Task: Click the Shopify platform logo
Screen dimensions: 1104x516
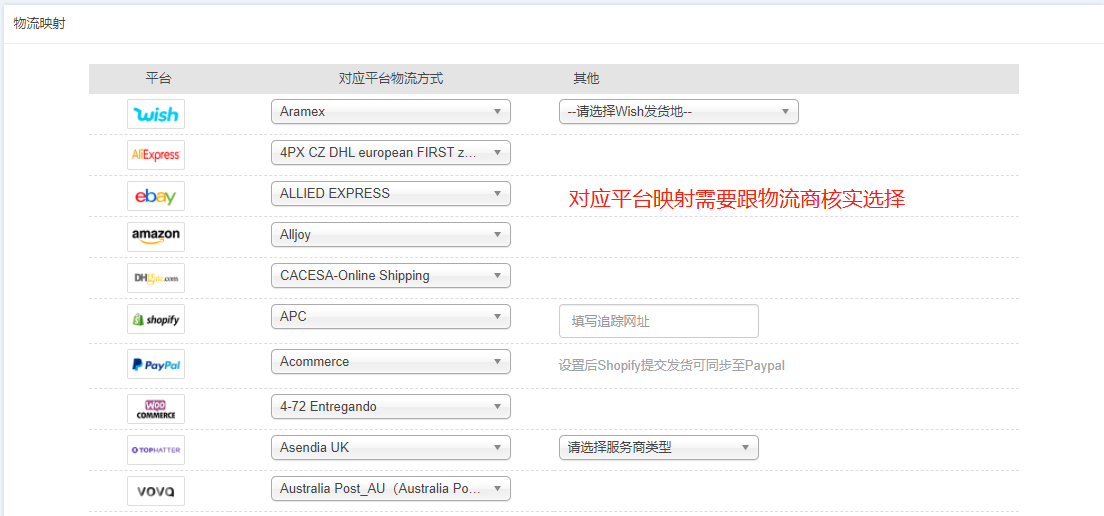Action: click(156, 320)
